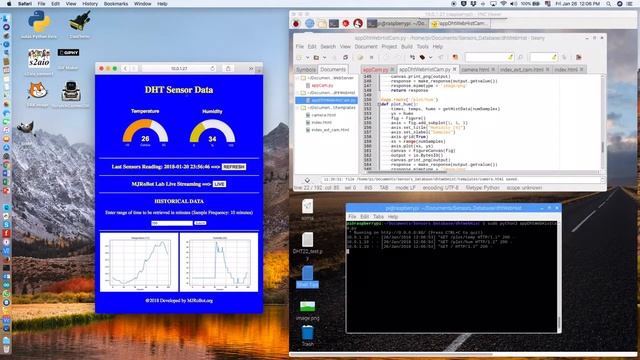
Task: Click the find magnifier icon in Geany toolbar
Action: [x=520, y=58]
